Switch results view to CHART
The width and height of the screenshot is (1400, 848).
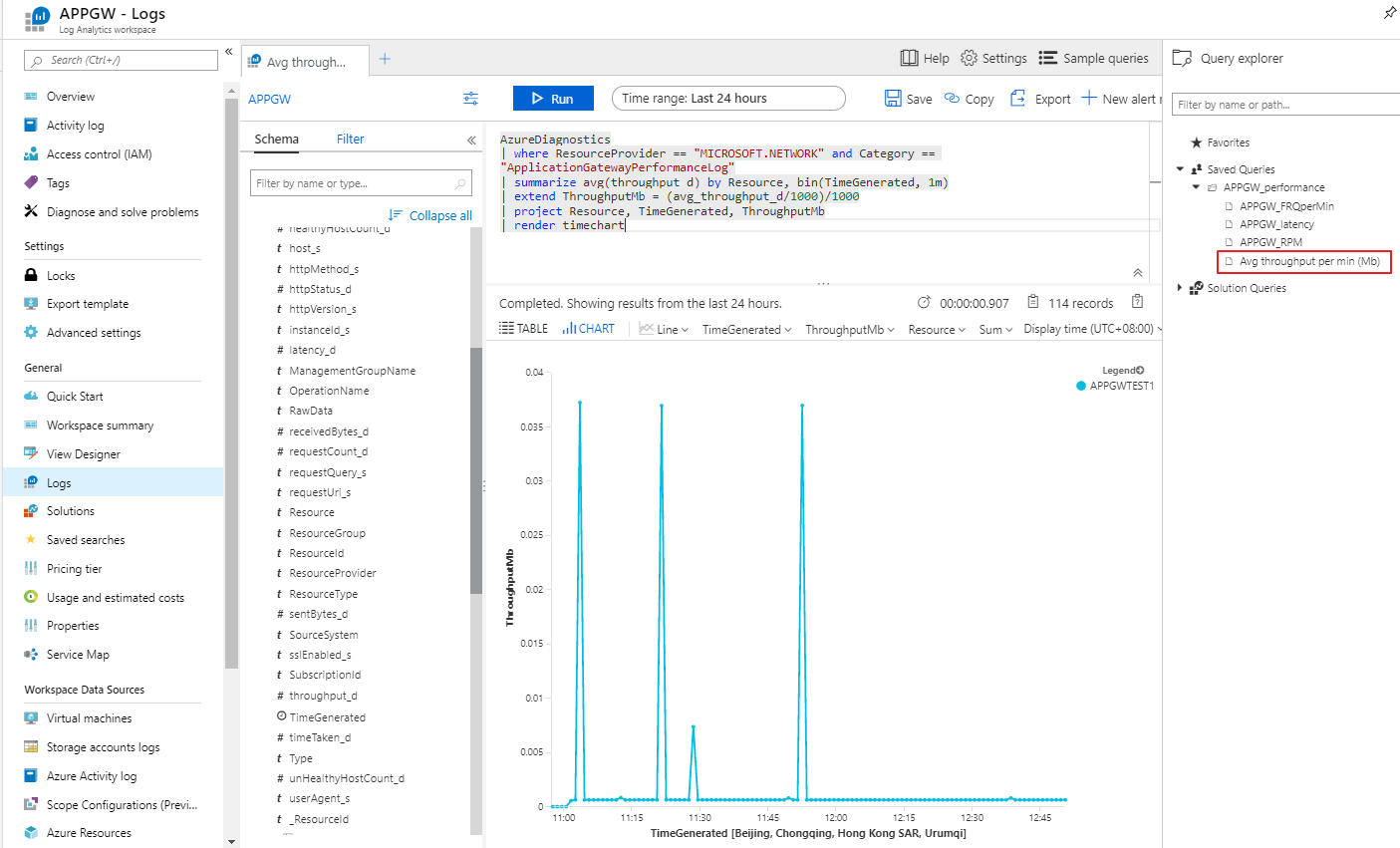[589, 329]
